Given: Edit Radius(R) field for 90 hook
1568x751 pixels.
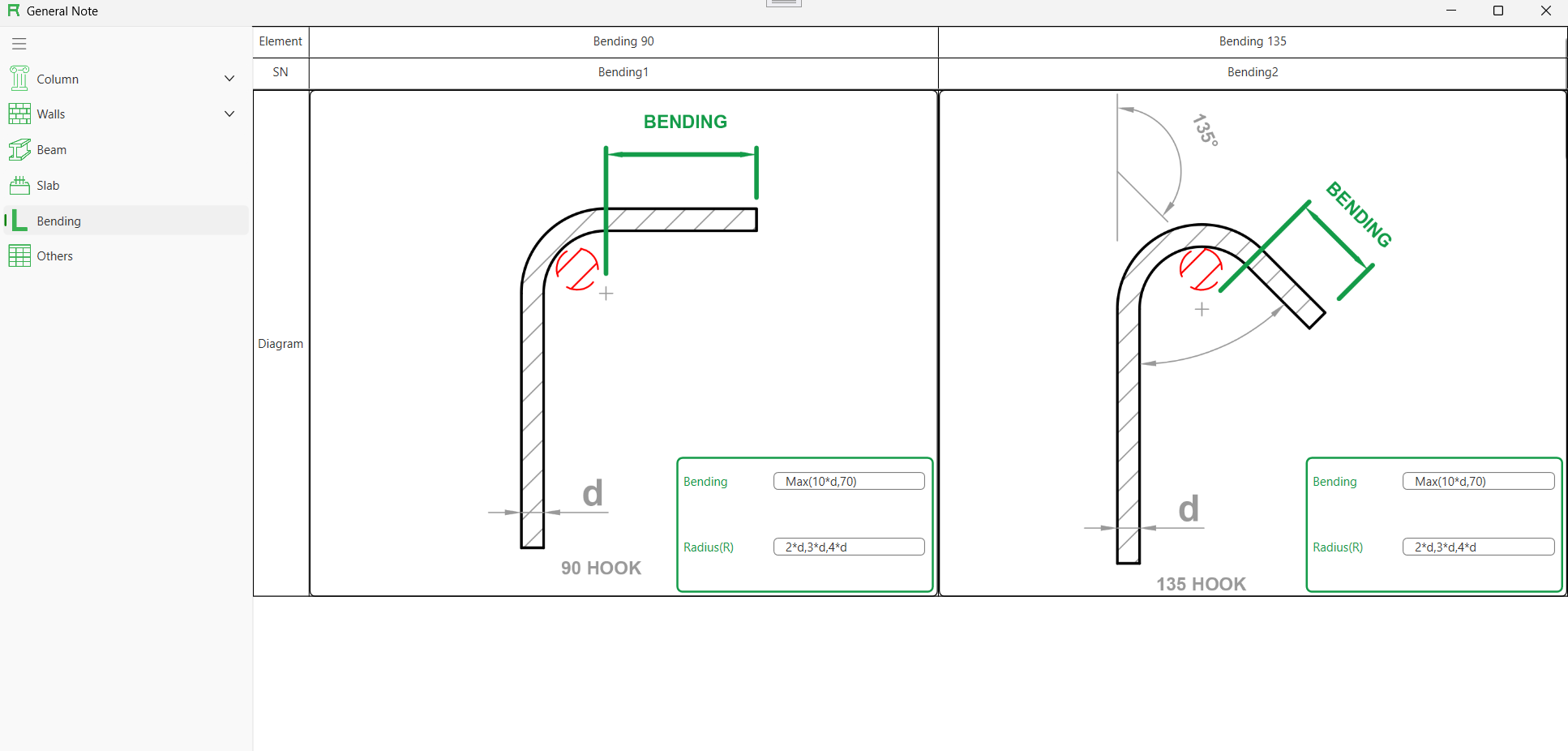Looking at the screenshot, I should [x=849, y=547].
